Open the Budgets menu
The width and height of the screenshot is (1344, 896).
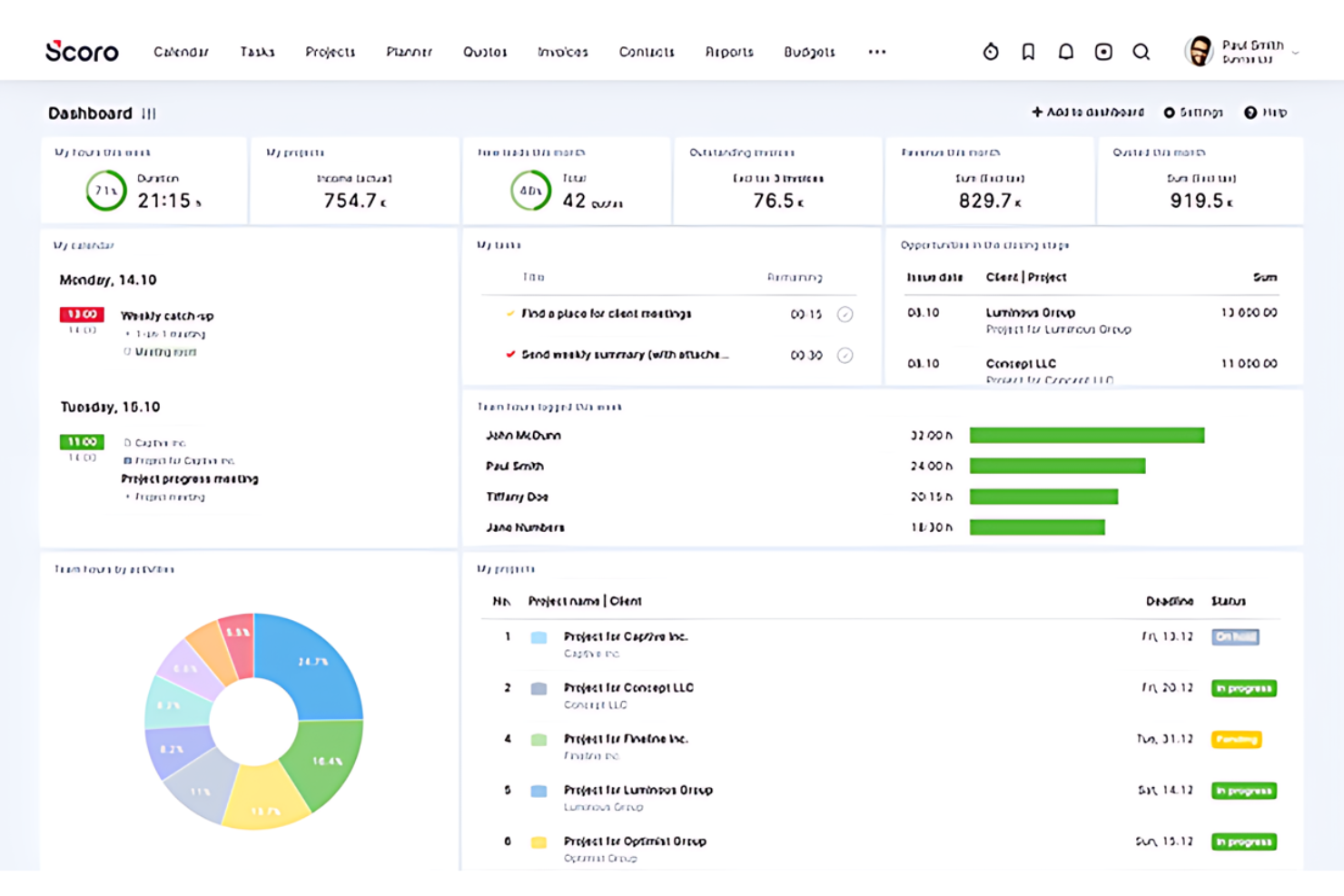tap(809, 52)
